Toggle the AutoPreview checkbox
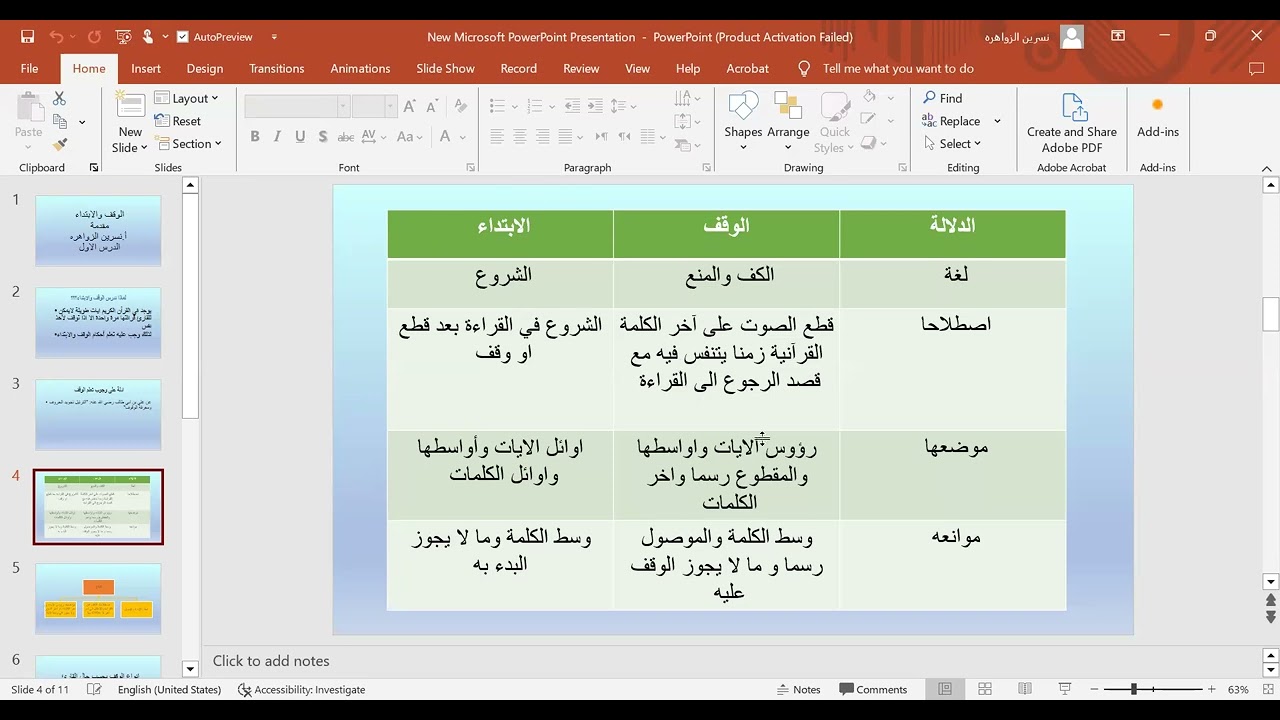The image size is (1280, 720). 183,37
